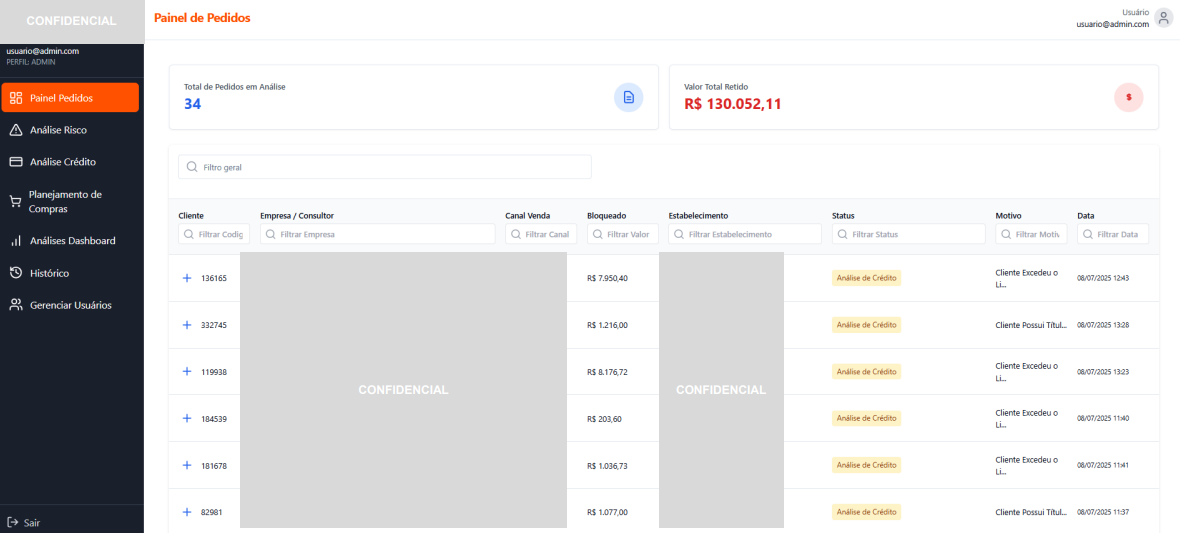Go to Gerenciar Usuários in sidebar
Viewport: 1180px width, 533px height.
click(70, 305)
